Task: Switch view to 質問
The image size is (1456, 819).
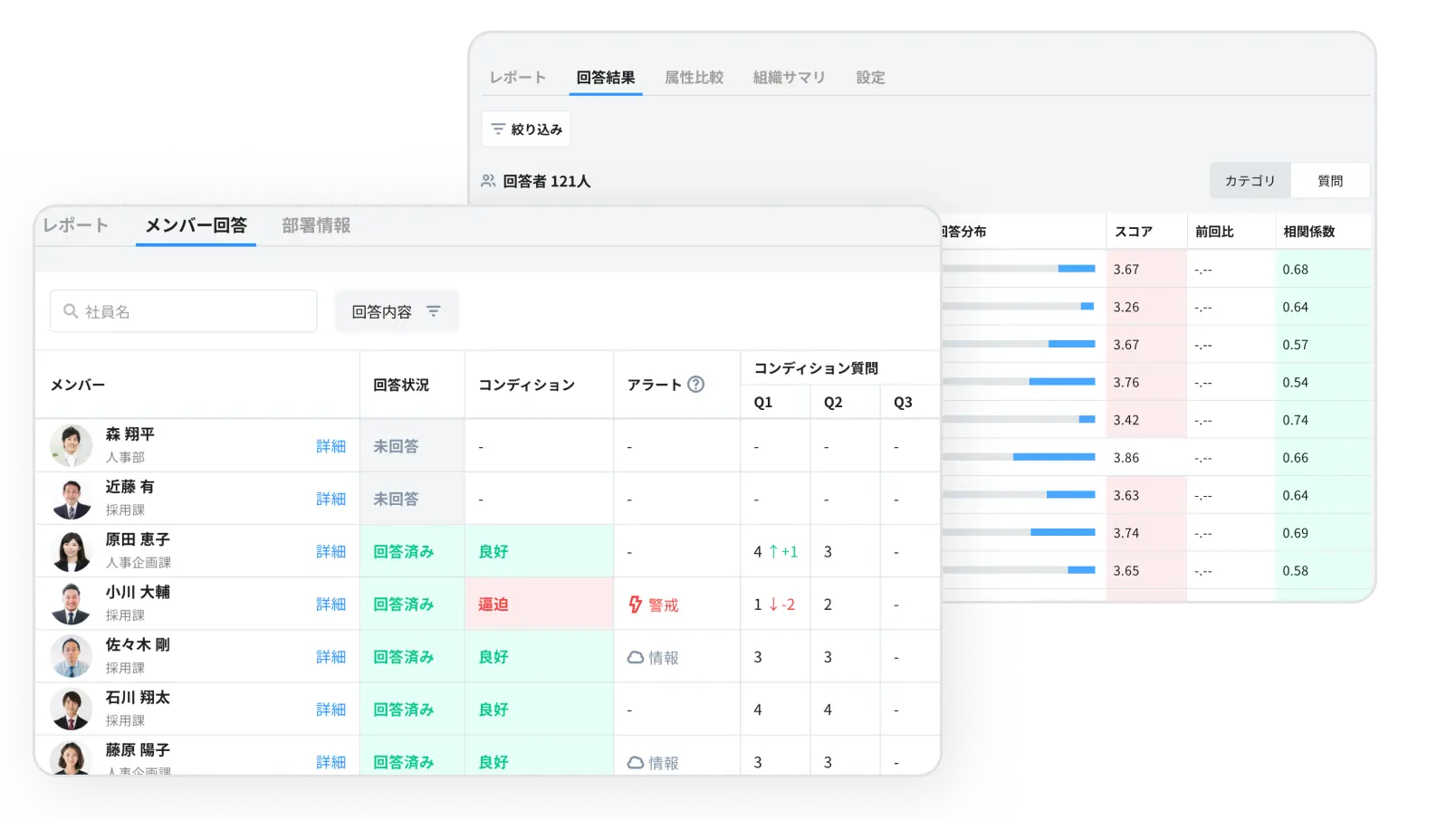Action: pyautogui.click(x=1329, y=181)
